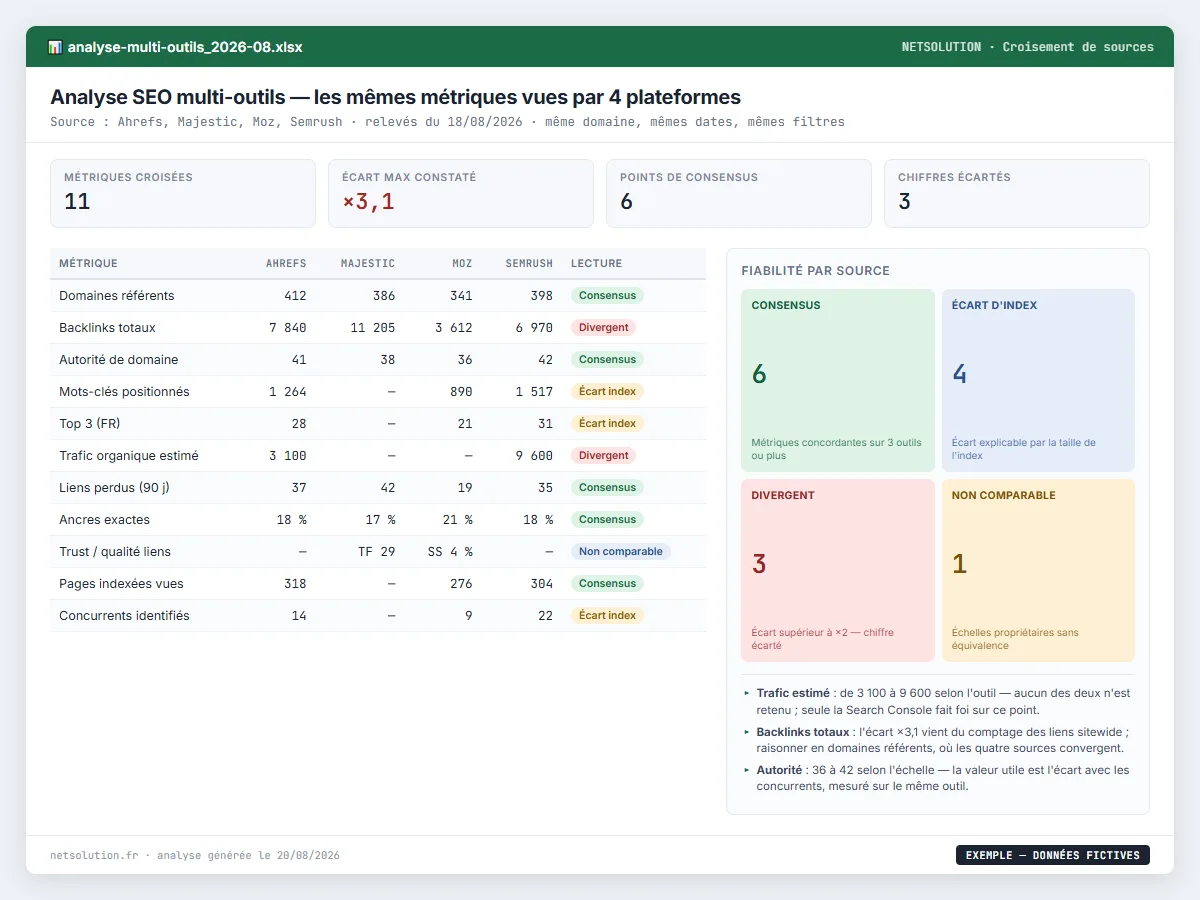Select the Points de consensus card

[739, 194]
